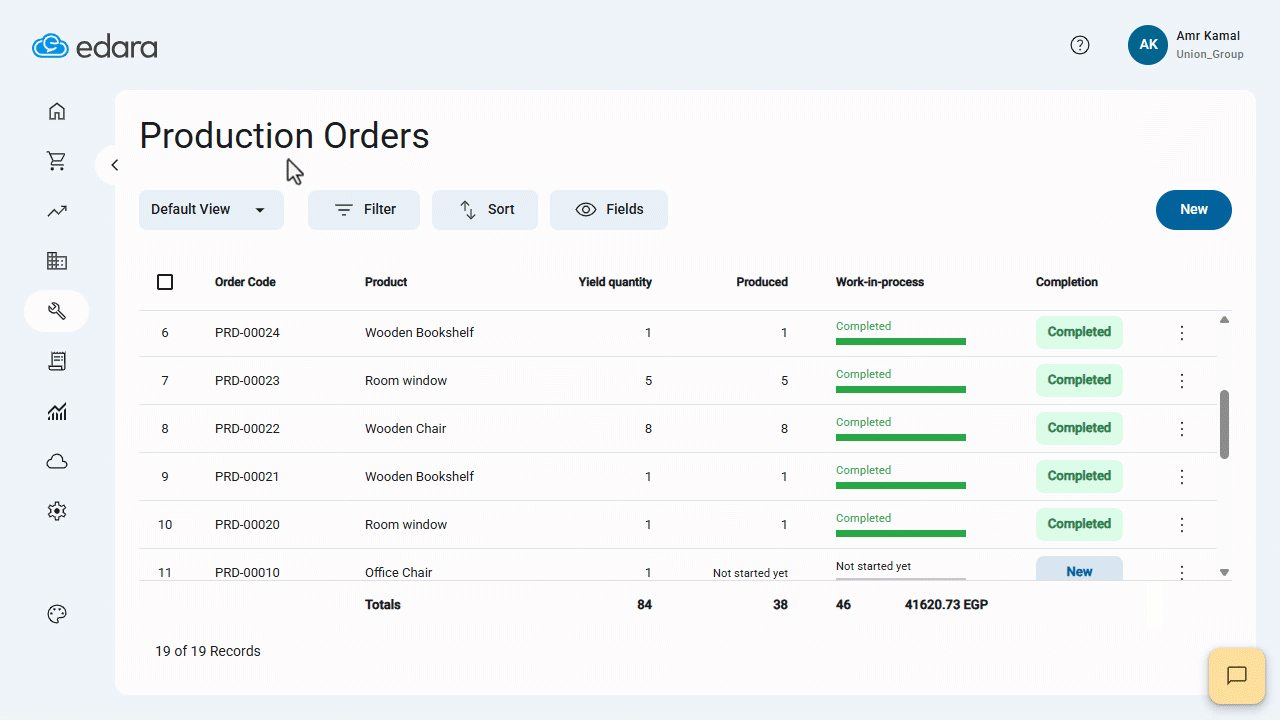This screenshot has height=720, width=1280.
Task: Open the receipt accounting sidebar icon
Action: (x=57, y=361)
